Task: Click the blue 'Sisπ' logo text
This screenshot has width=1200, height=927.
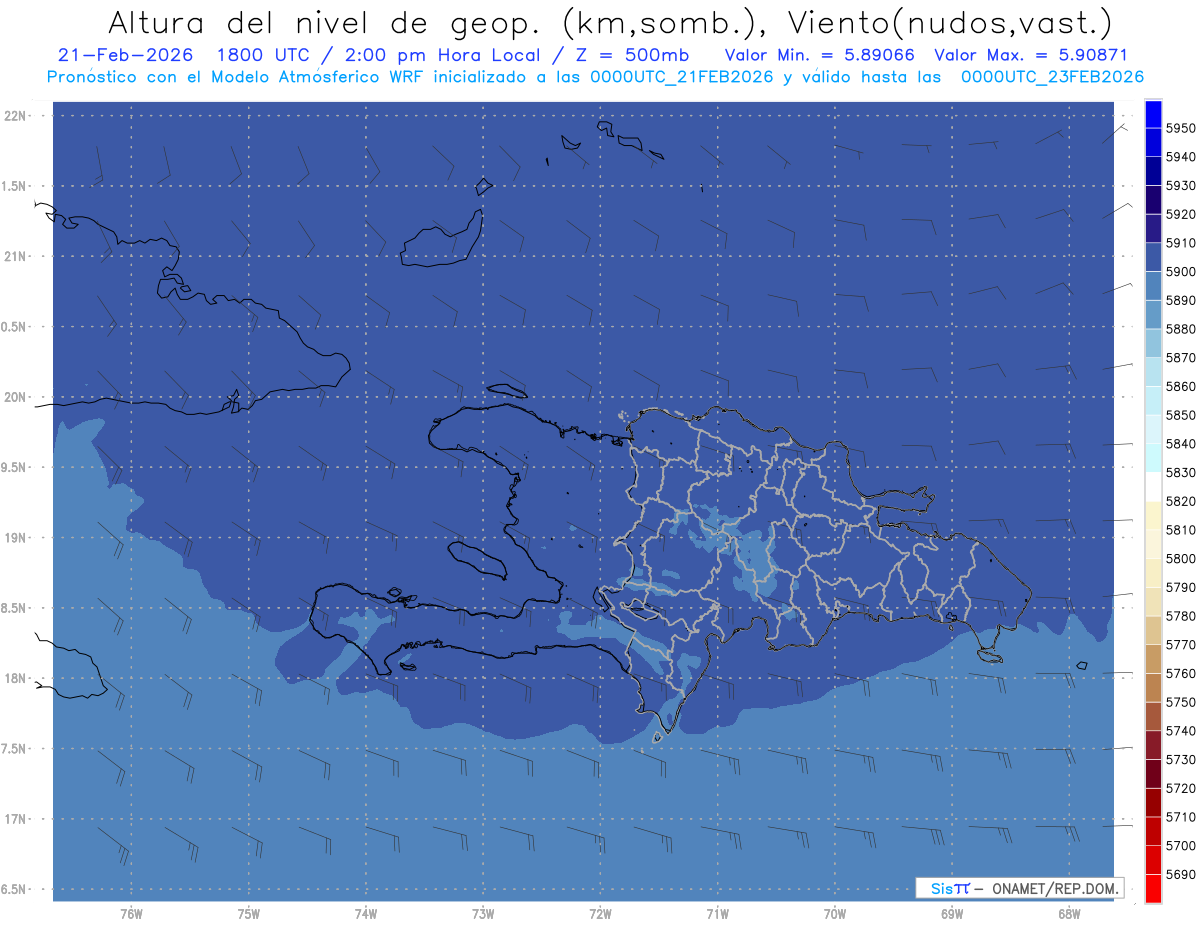Action: (x=949, y=888)
